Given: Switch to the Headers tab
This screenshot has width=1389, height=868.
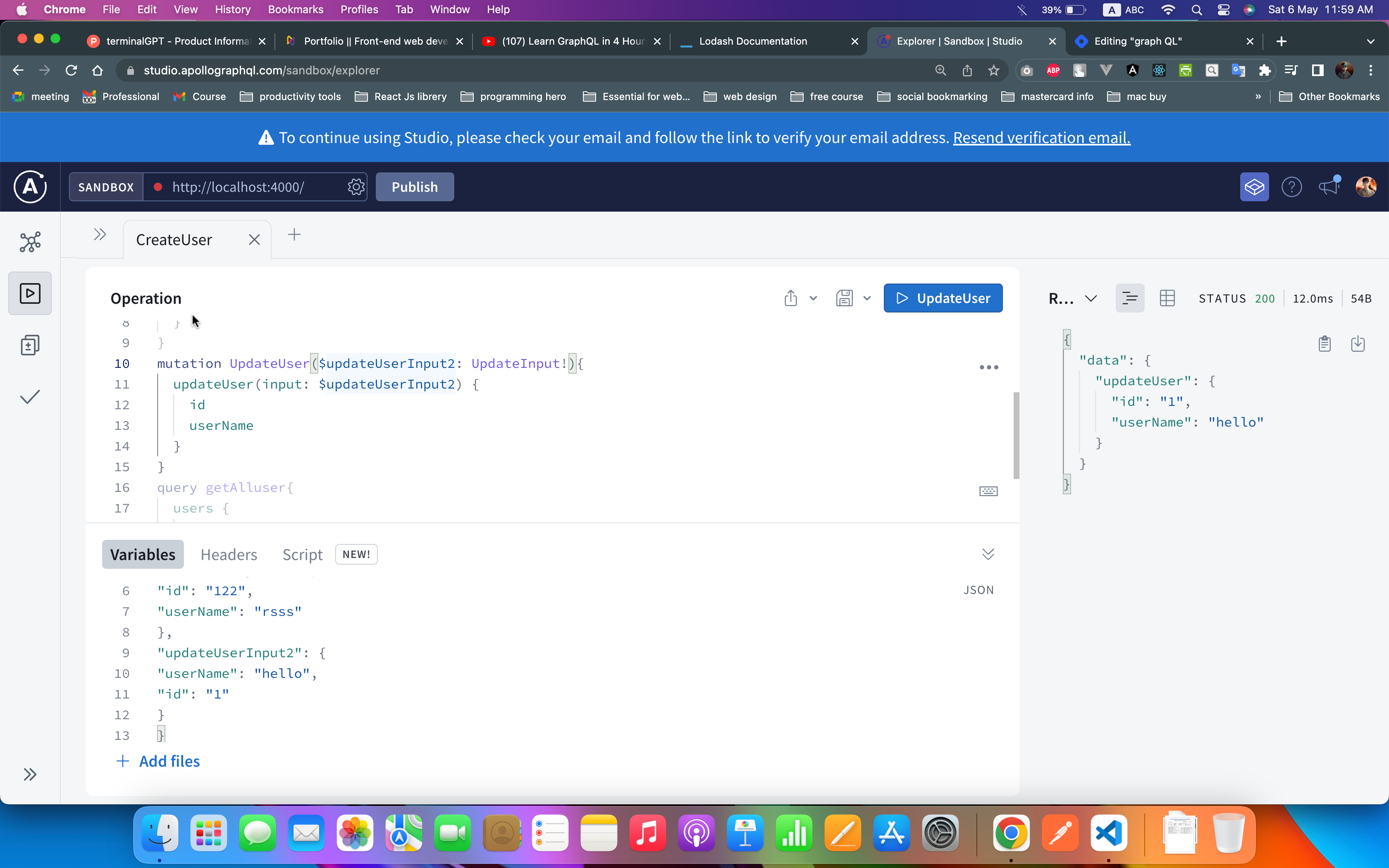Looking at the screenshot, I should coord(229,555).
